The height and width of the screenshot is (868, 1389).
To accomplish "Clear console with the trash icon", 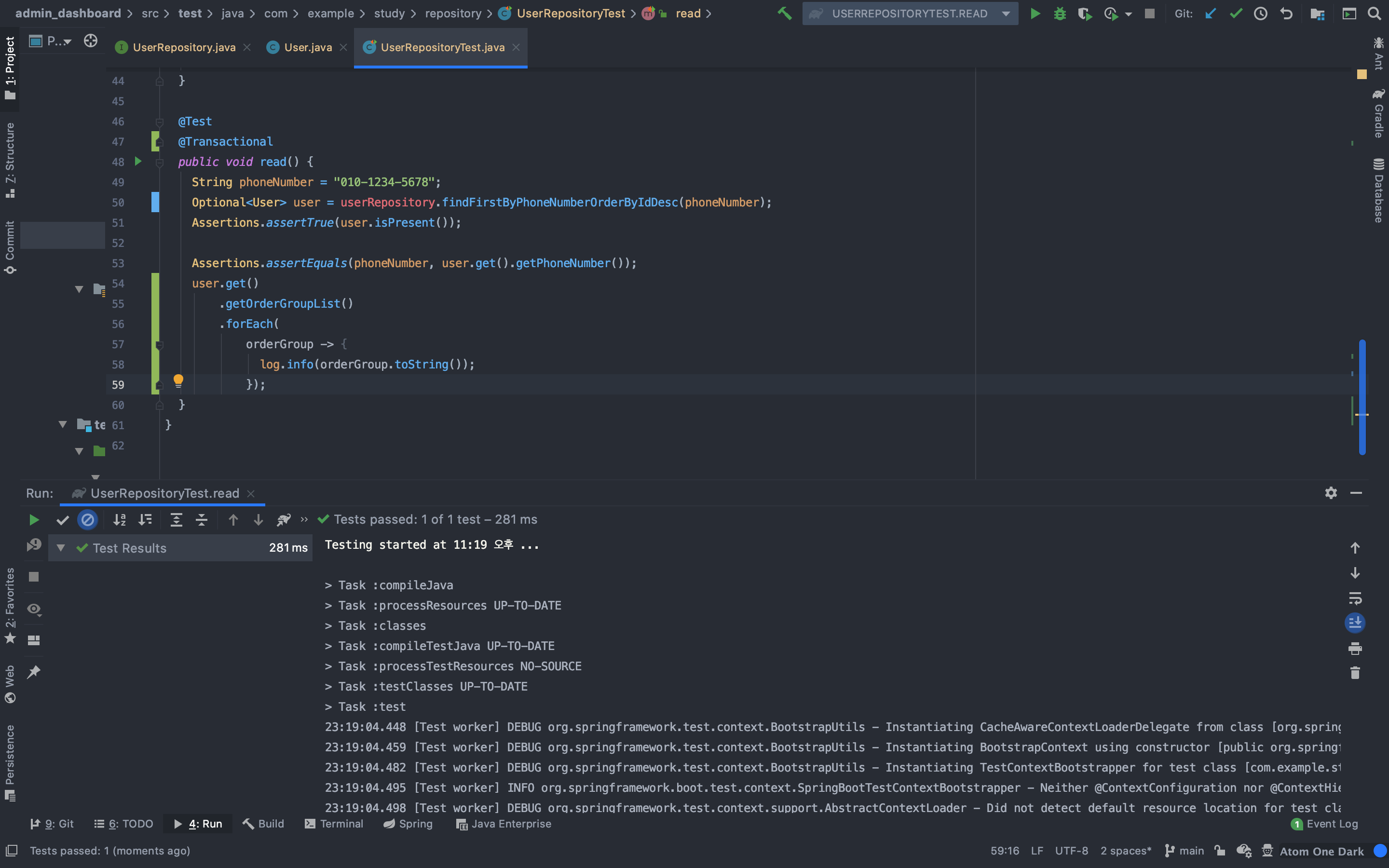I will click(1355, 673).
